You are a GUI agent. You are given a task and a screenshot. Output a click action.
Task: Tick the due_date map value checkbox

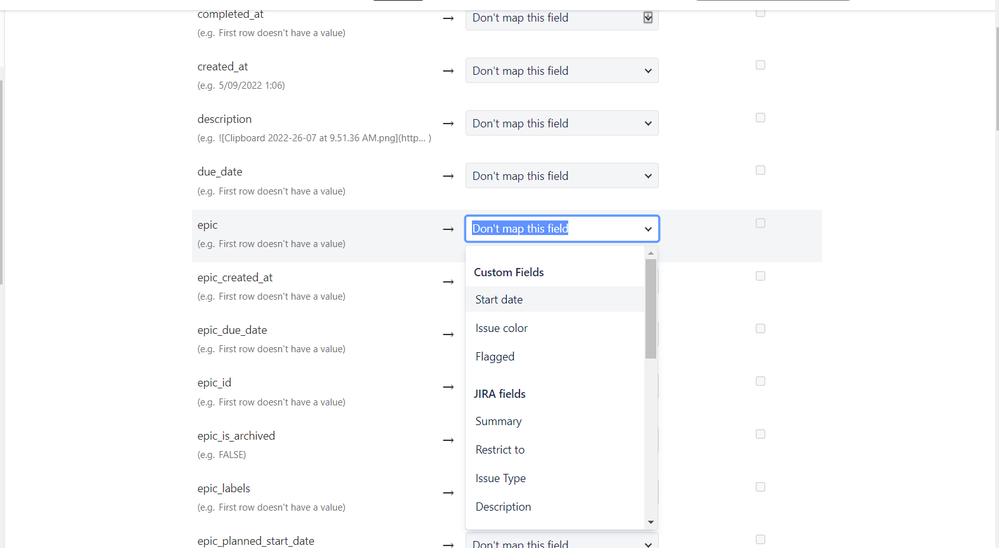pyautogui.click(x=760, y=170)
